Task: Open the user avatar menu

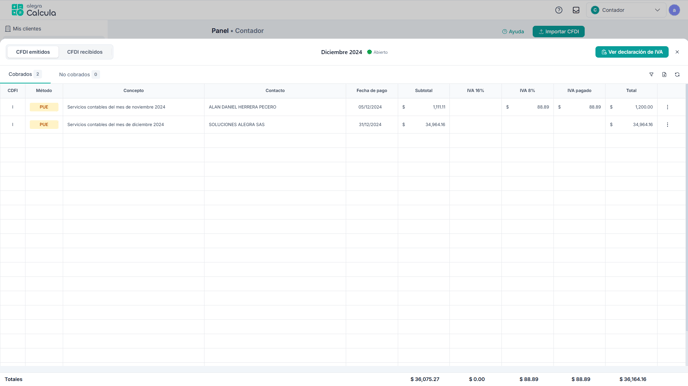Action: coord(674,10)
